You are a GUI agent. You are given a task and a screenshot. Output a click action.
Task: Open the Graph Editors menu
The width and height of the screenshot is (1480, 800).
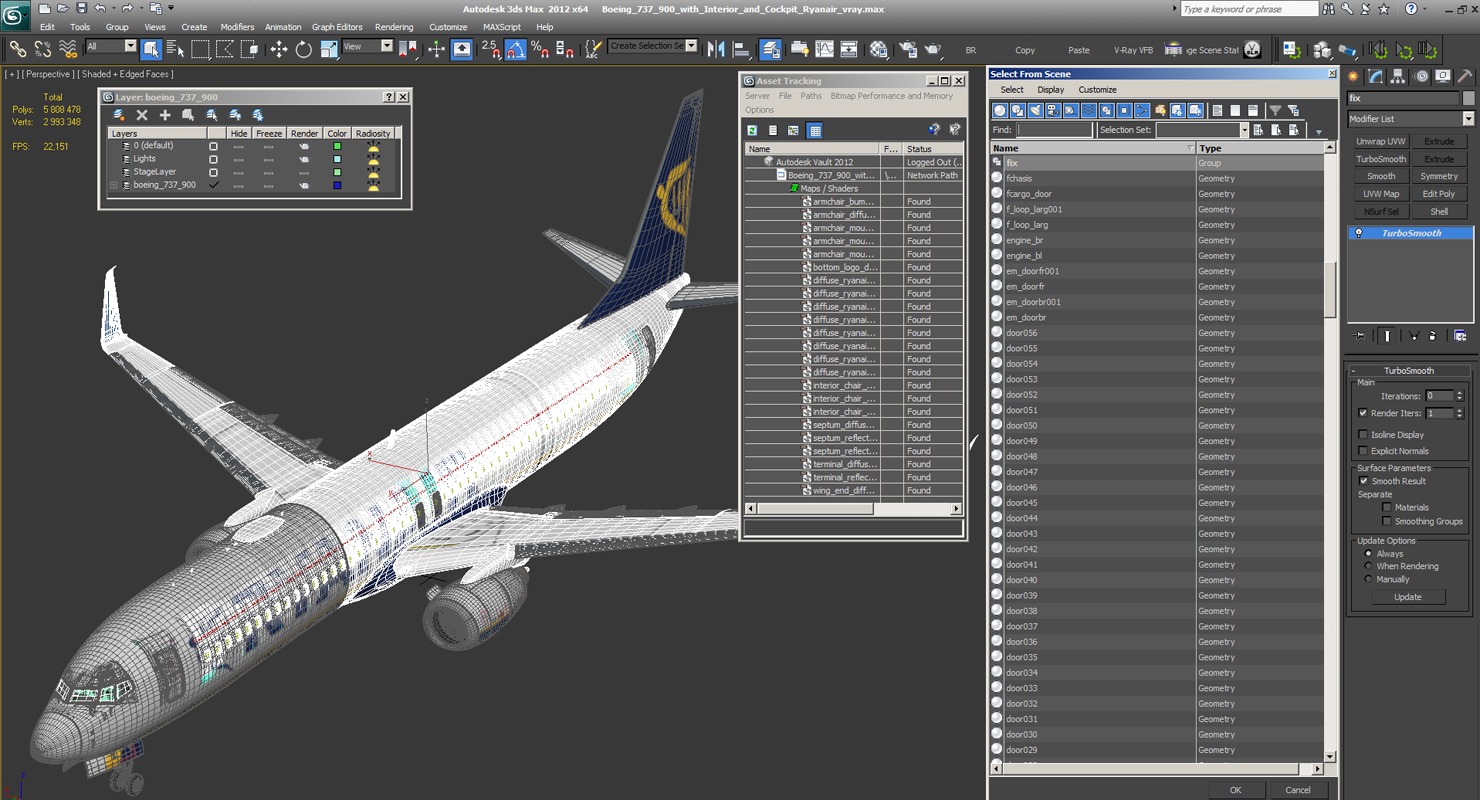(x=337, y=27)
